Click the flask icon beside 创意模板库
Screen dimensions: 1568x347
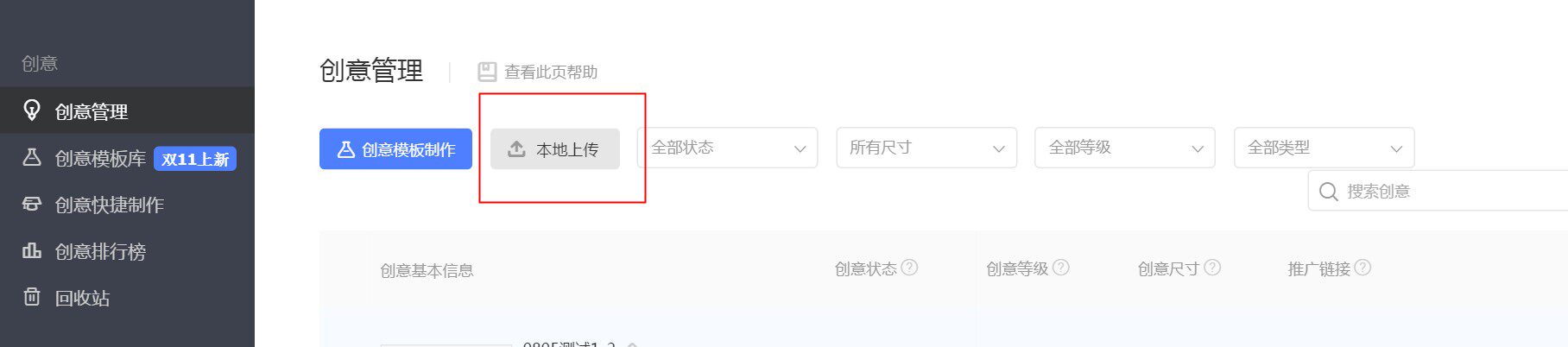point(32,157)
